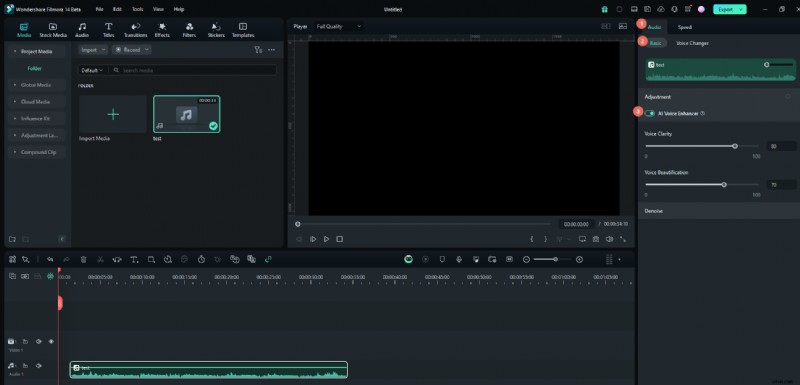Click the save project icon in title bar
This screenshot has height=385, width=800.
click(647, 9)
